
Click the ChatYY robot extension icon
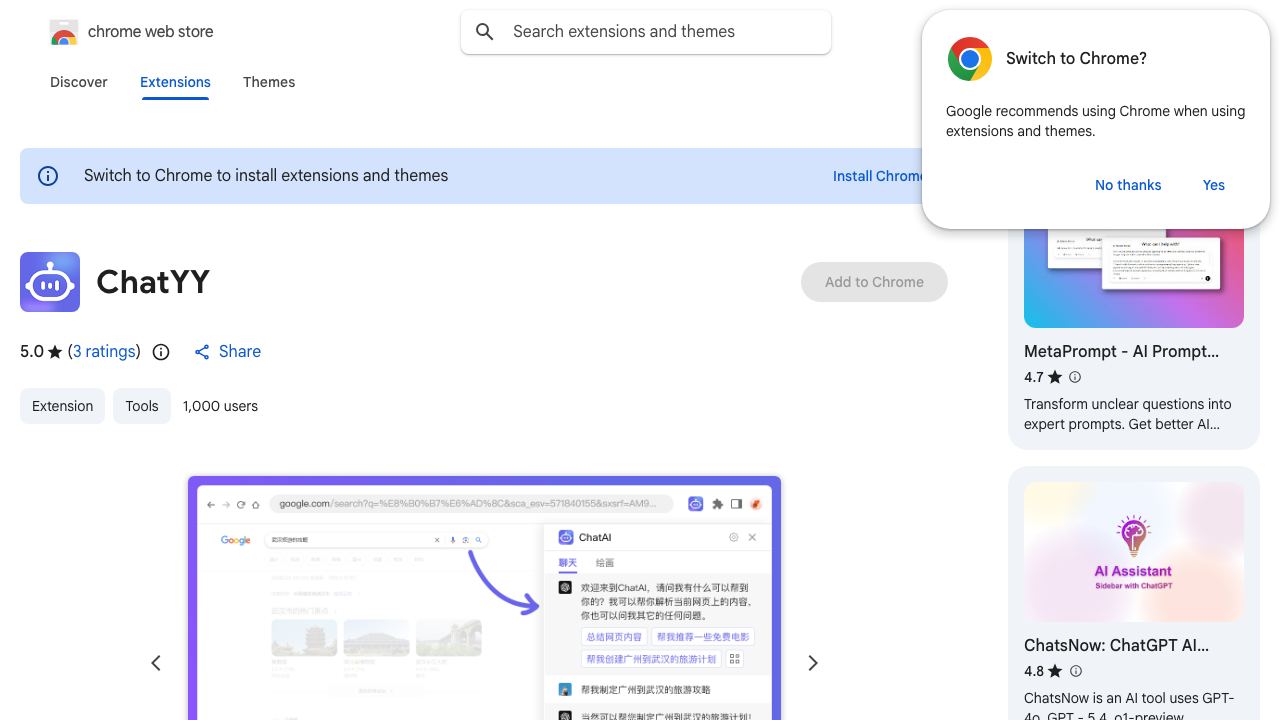(x=50, y=282)
